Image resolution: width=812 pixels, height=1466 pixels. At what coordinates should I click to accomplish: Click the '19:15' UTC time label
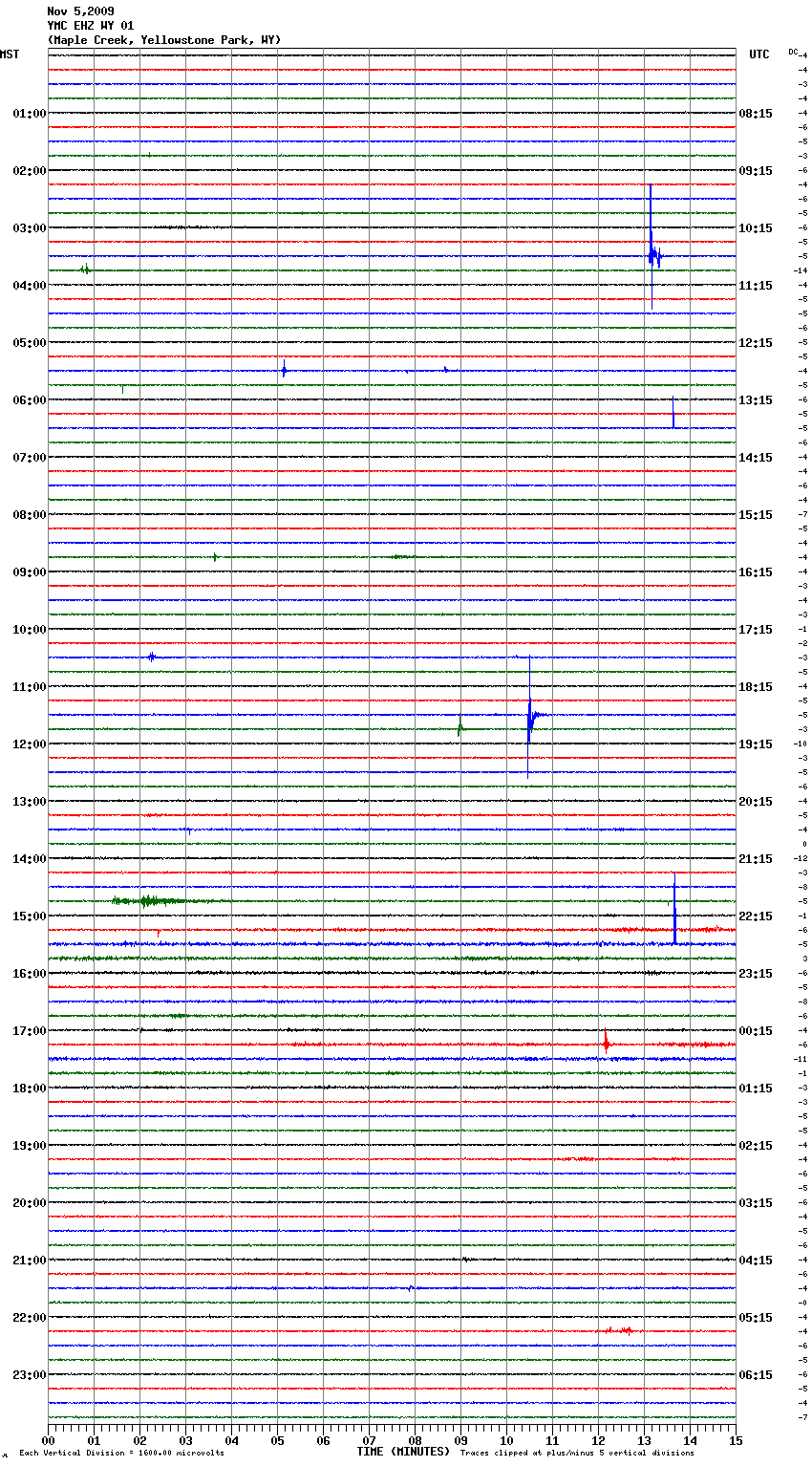coord(756,744)
